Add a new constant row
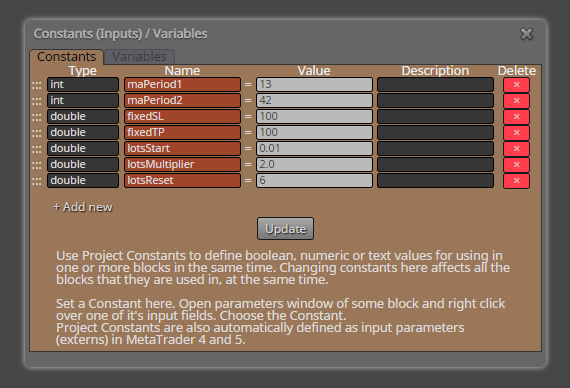570x388 pixels. click(x=83, y=207)
